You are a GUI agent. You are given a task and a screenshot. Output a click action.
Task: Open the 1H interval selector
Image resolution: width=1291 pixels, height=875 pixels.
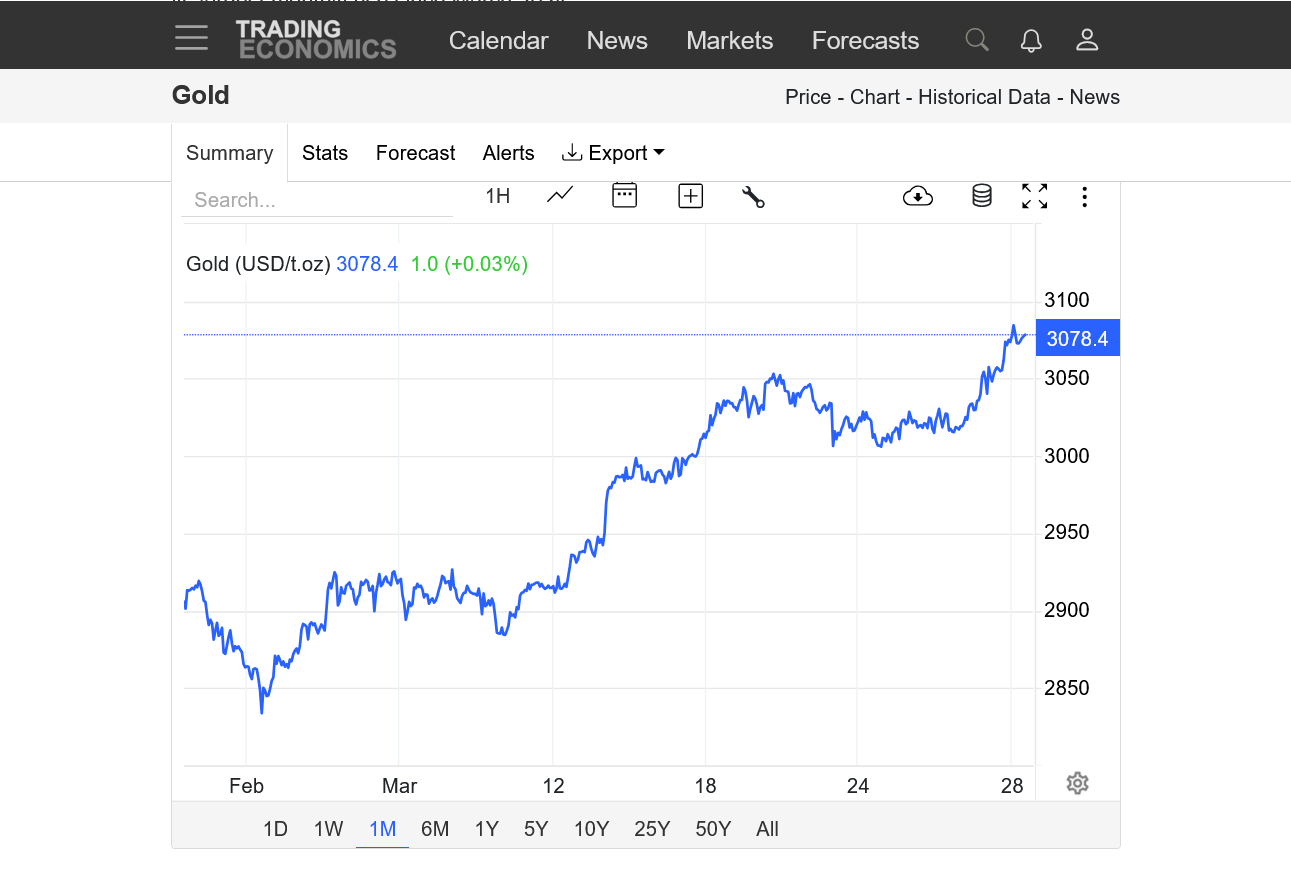[498, 196]
